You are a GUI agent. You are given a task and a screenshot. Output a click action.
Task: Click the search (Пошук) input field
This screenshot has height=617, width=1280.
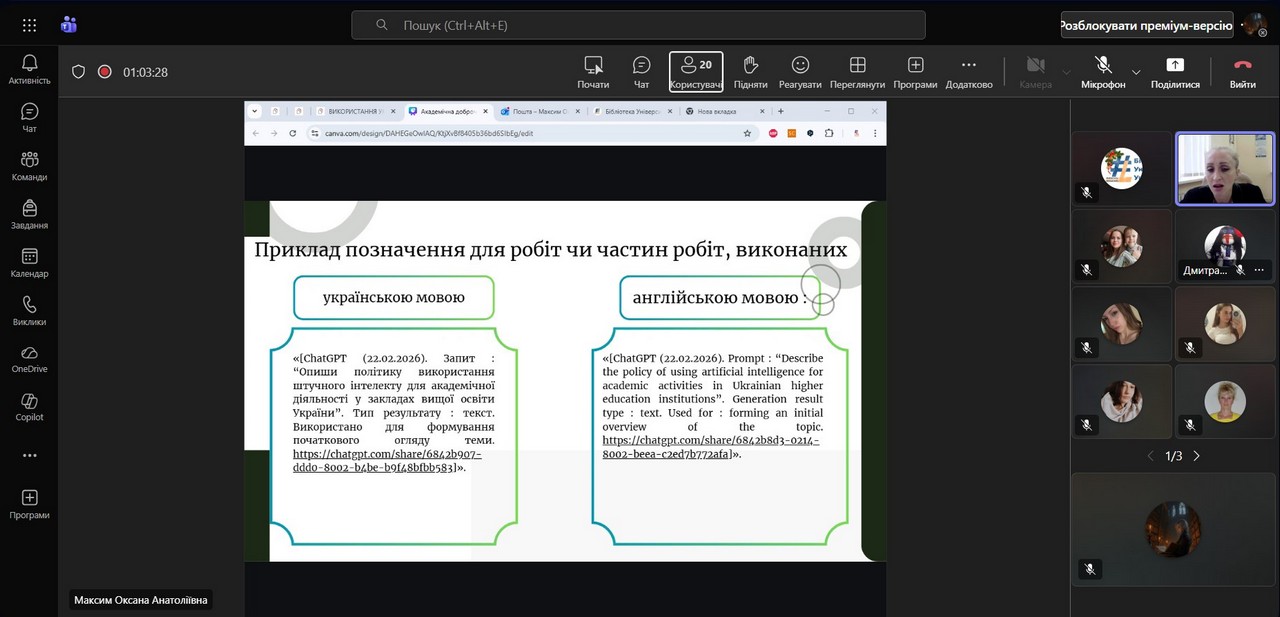pyautogui.click(x=638, y=25)
